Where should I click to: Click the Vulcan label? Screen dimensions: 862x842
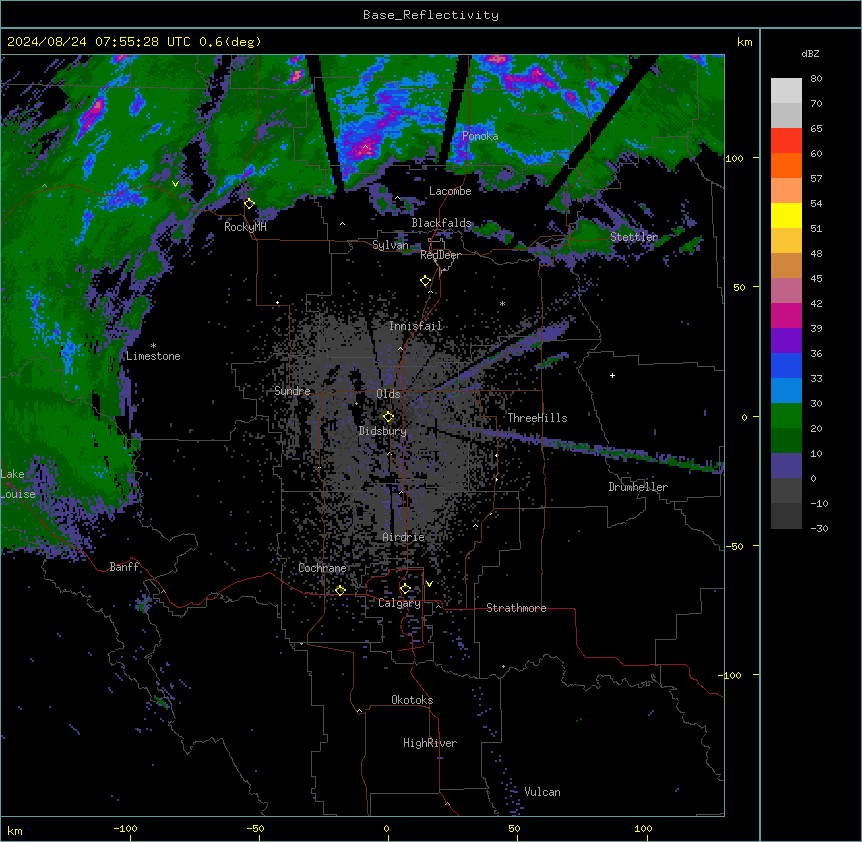pos(542,792)
